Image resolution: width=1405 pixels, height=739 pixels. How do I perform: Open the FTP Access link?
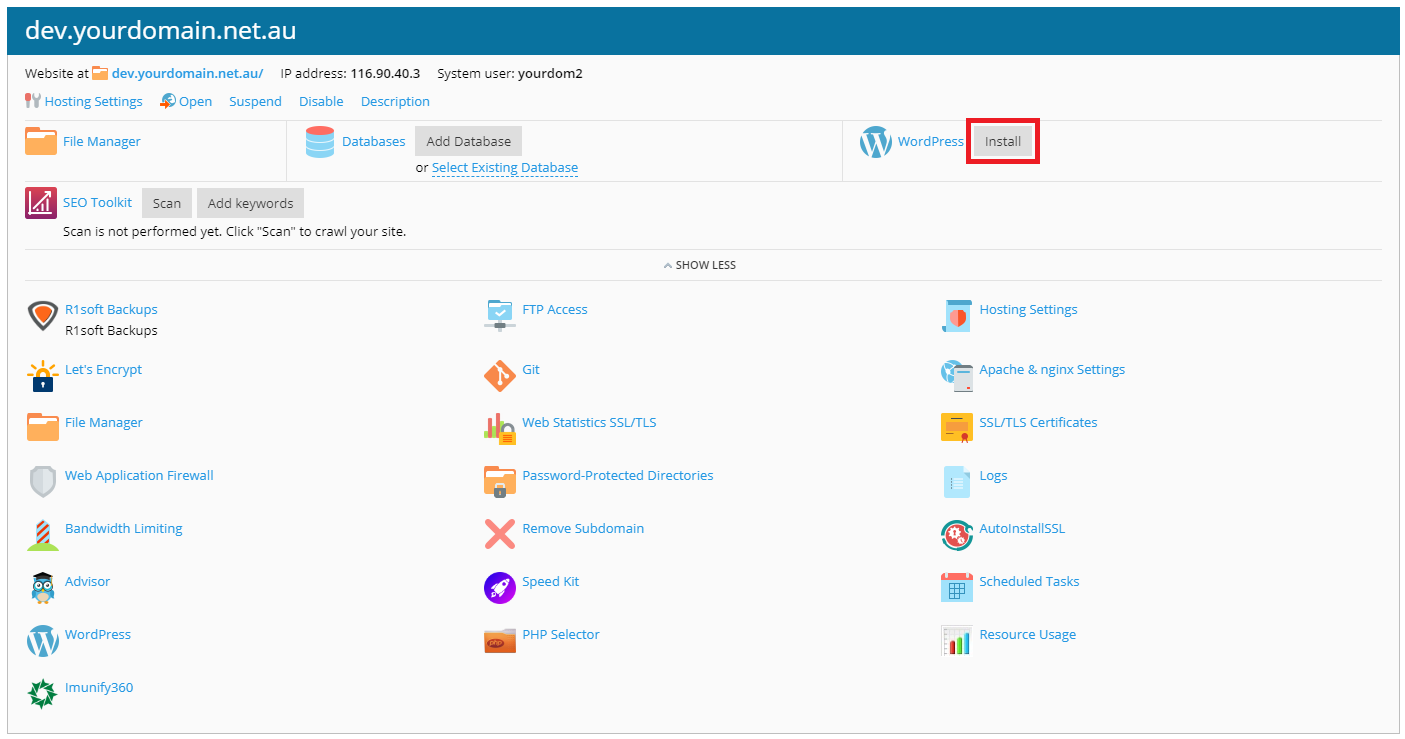tap(555, 309)
